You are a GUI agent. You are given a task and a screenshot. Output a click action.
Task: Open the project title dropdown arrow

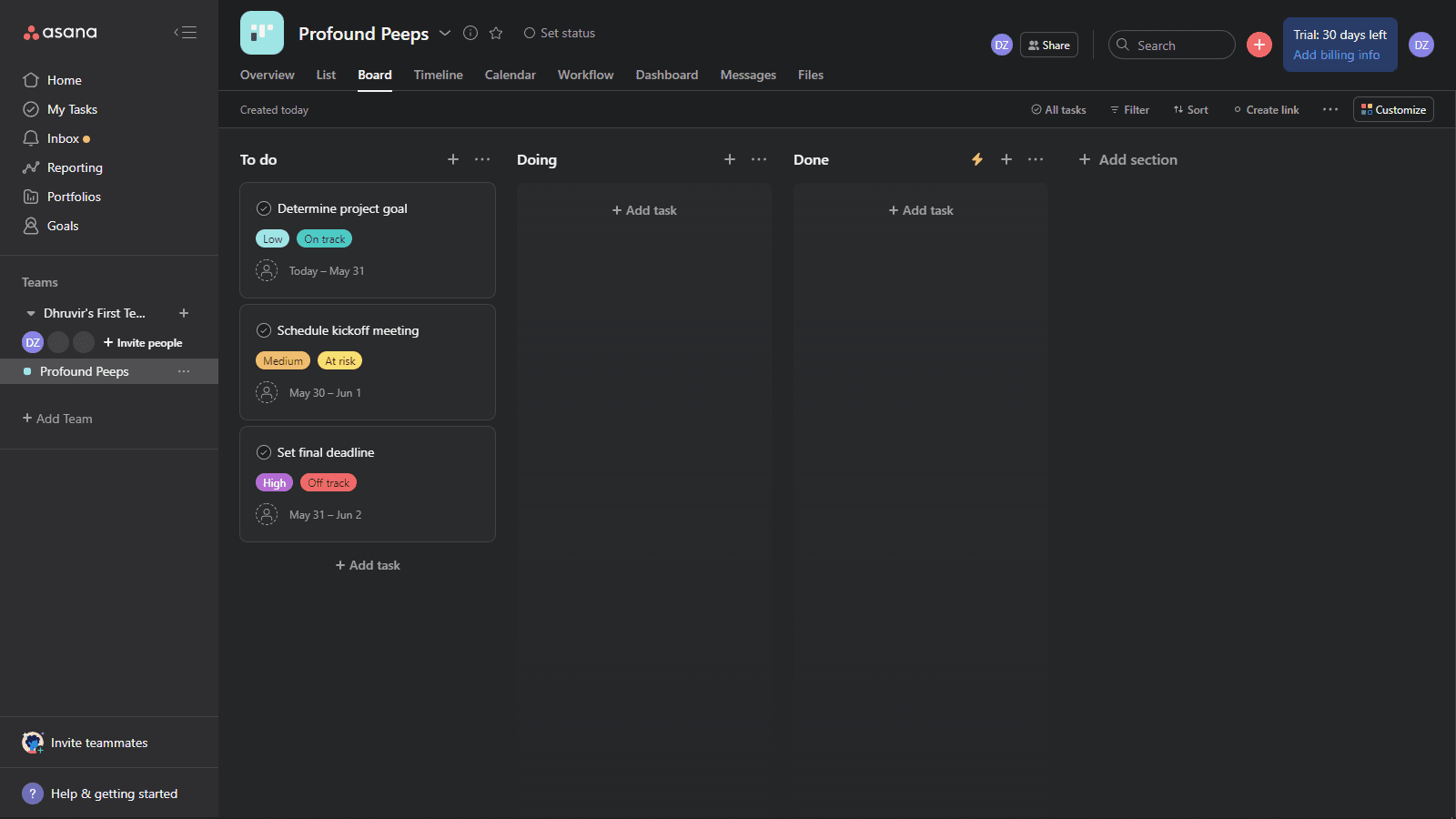445,33
